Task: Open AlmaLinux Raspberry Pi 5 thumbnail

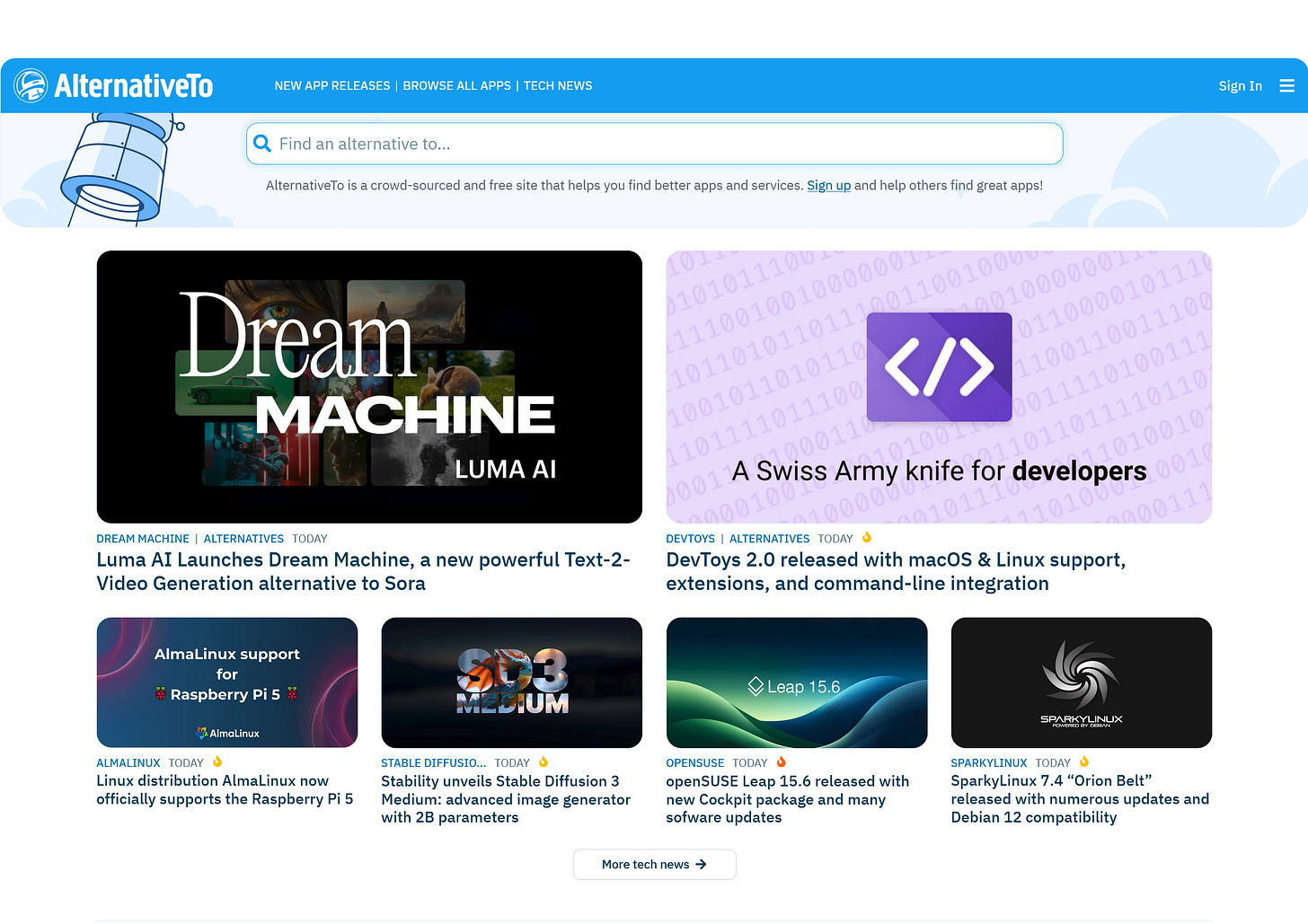Action: (x=227, y=682)
